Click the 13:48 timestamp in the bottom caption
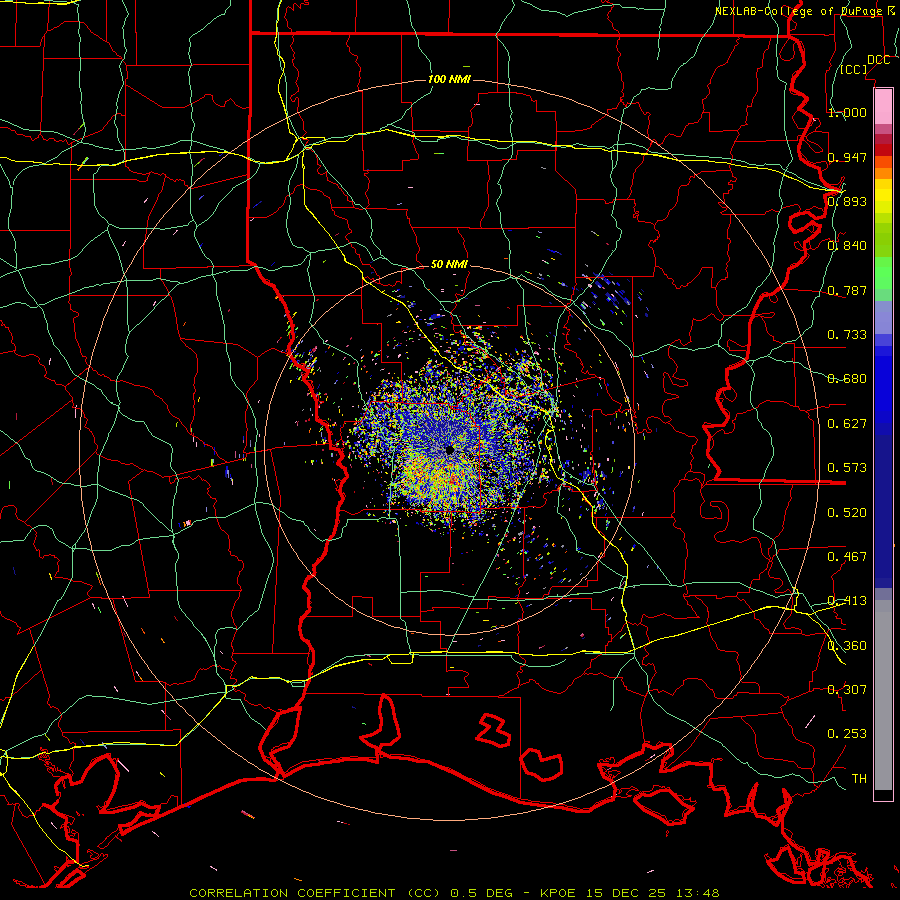The height and width of the screenshot is (900, 900). pyautogui.click(x=697, y=893)
